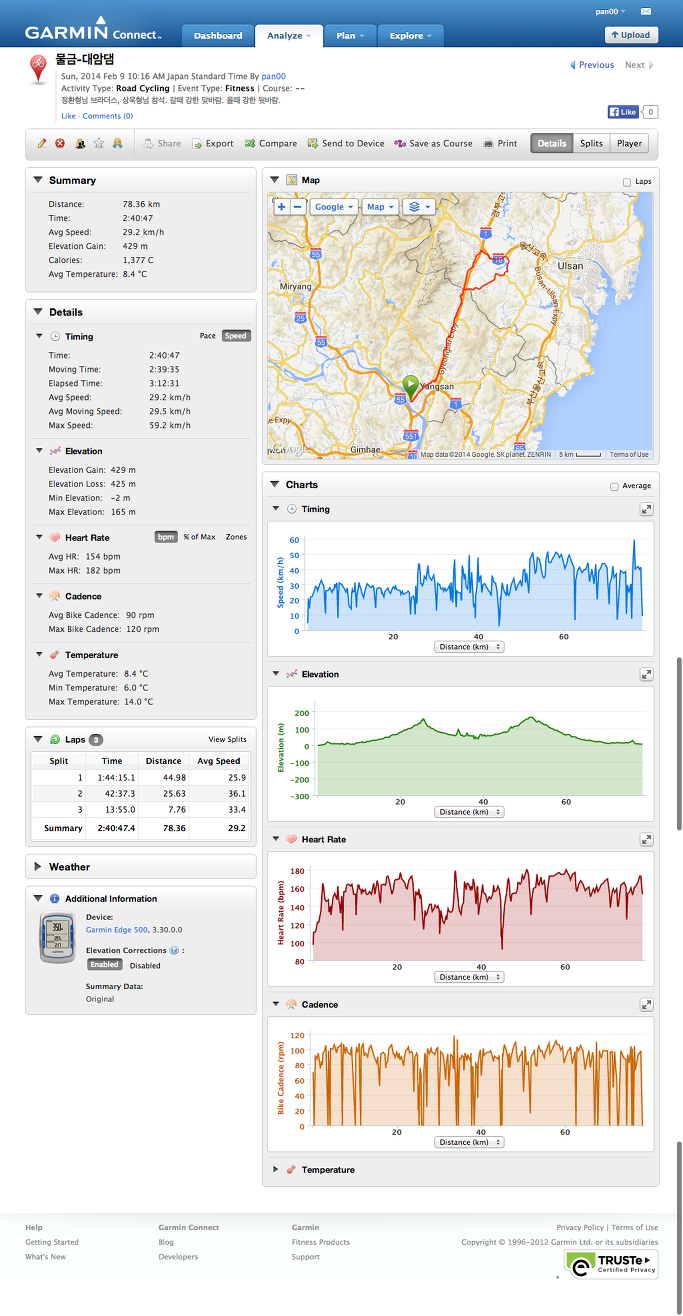This screenshot has width=683, height=1316.
Task: Open Distance (km) dropdown under Cadence chart
Action: [x=469, y=1142]
